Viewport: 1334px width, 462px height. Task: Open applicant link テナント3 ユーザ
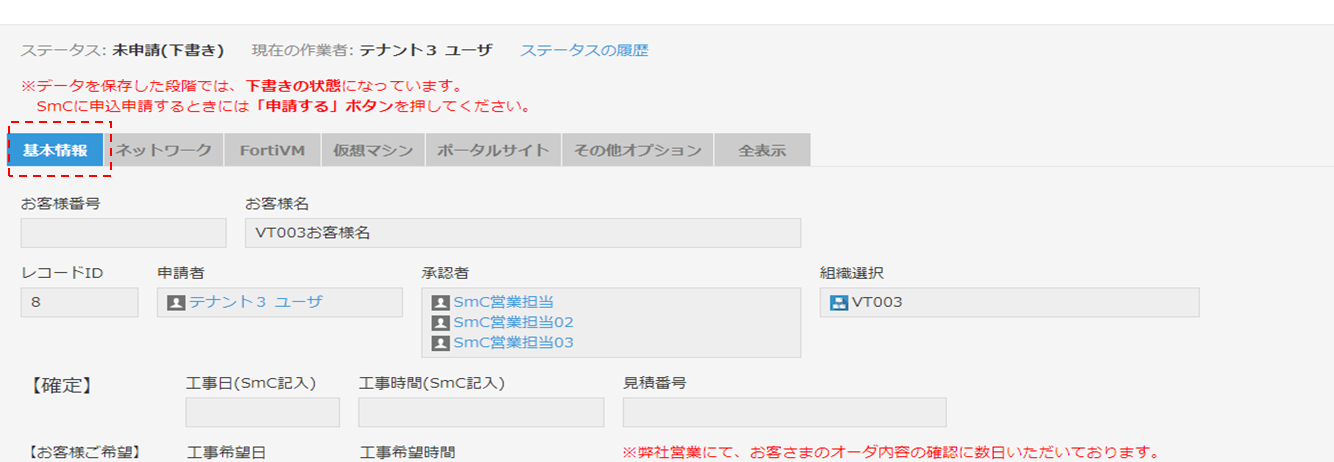(256, 302)
